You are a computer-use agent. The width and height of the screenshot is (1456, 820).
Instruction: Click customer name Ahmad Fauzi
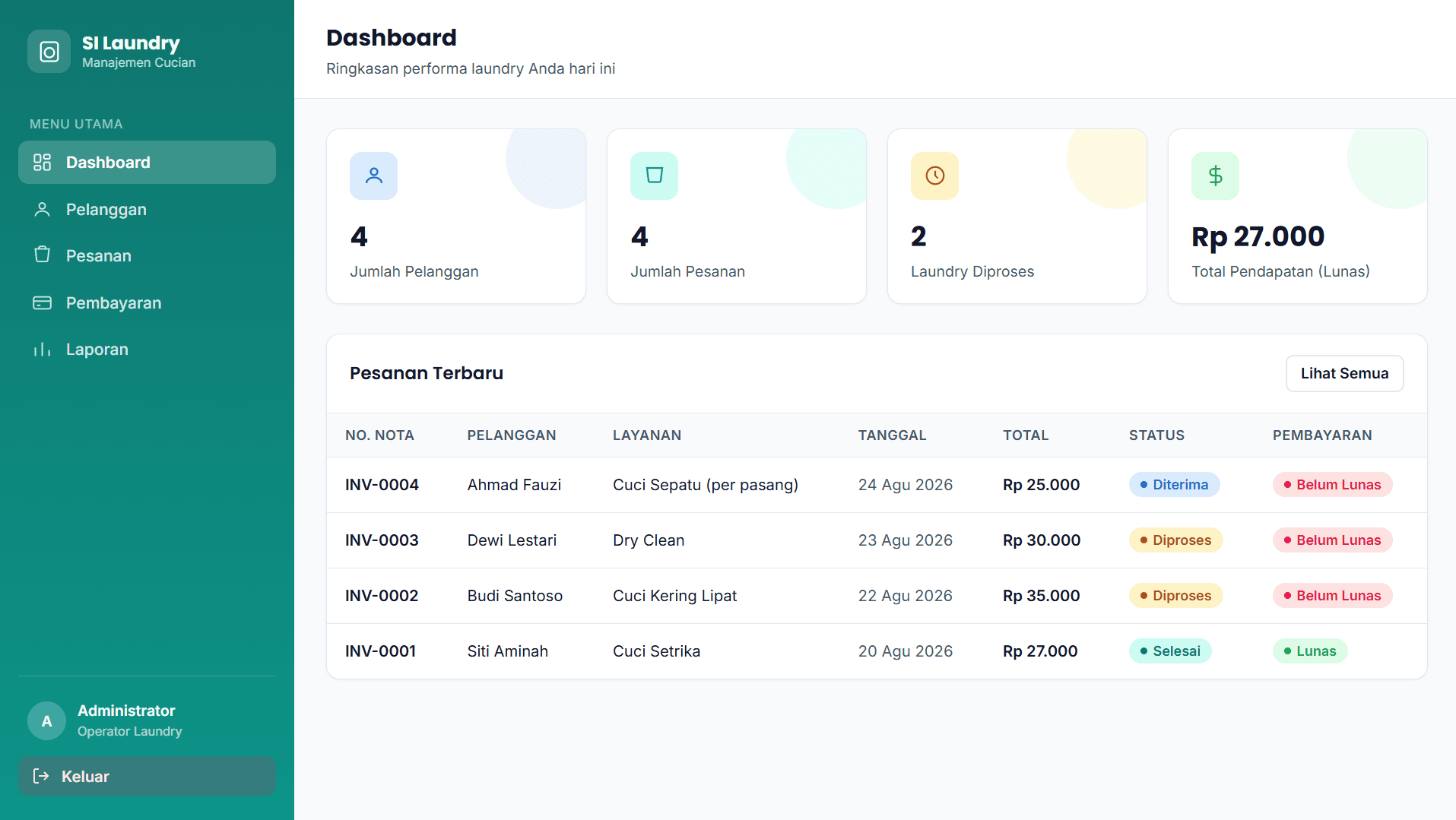[514, 485]
